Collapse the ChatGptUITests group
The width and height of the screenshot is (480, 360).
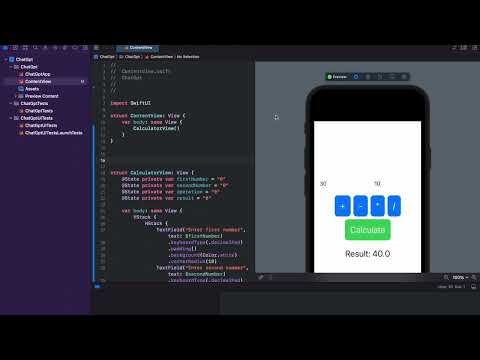[11, 118]
